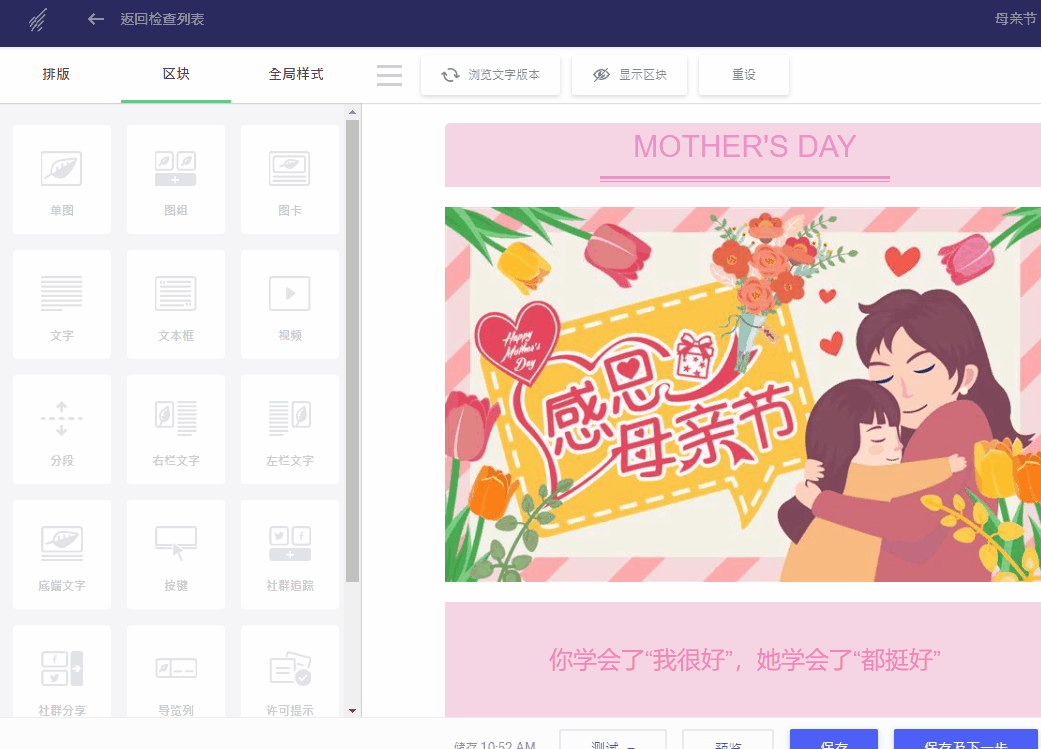Click the scroll down arrow in block panel
The width and height of the screenshot is (1041, 749).
[353, 710]
